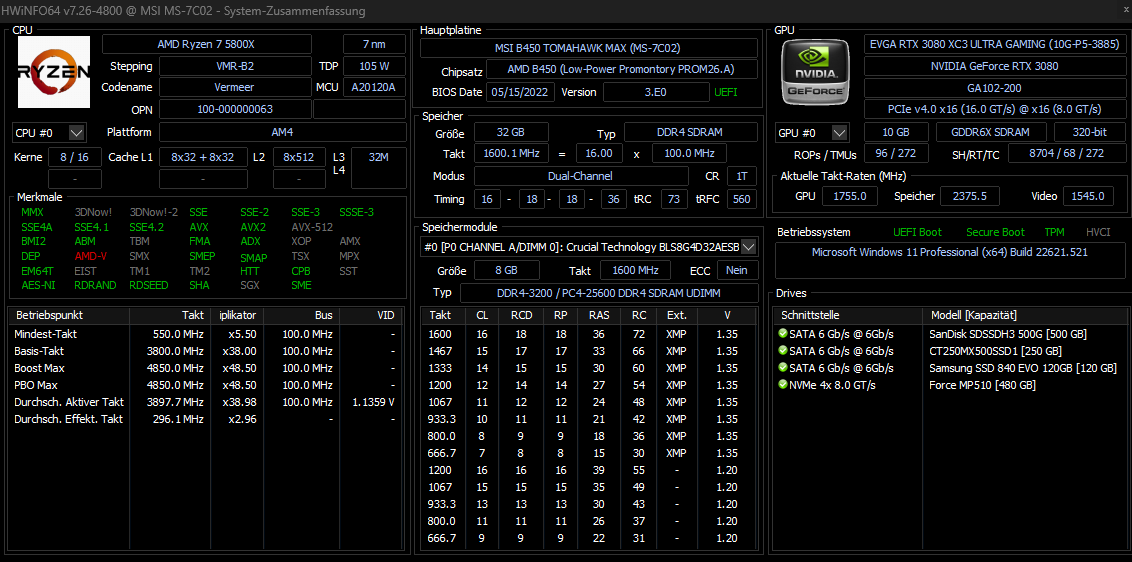Click the VID column header

(x=371, y=316)
